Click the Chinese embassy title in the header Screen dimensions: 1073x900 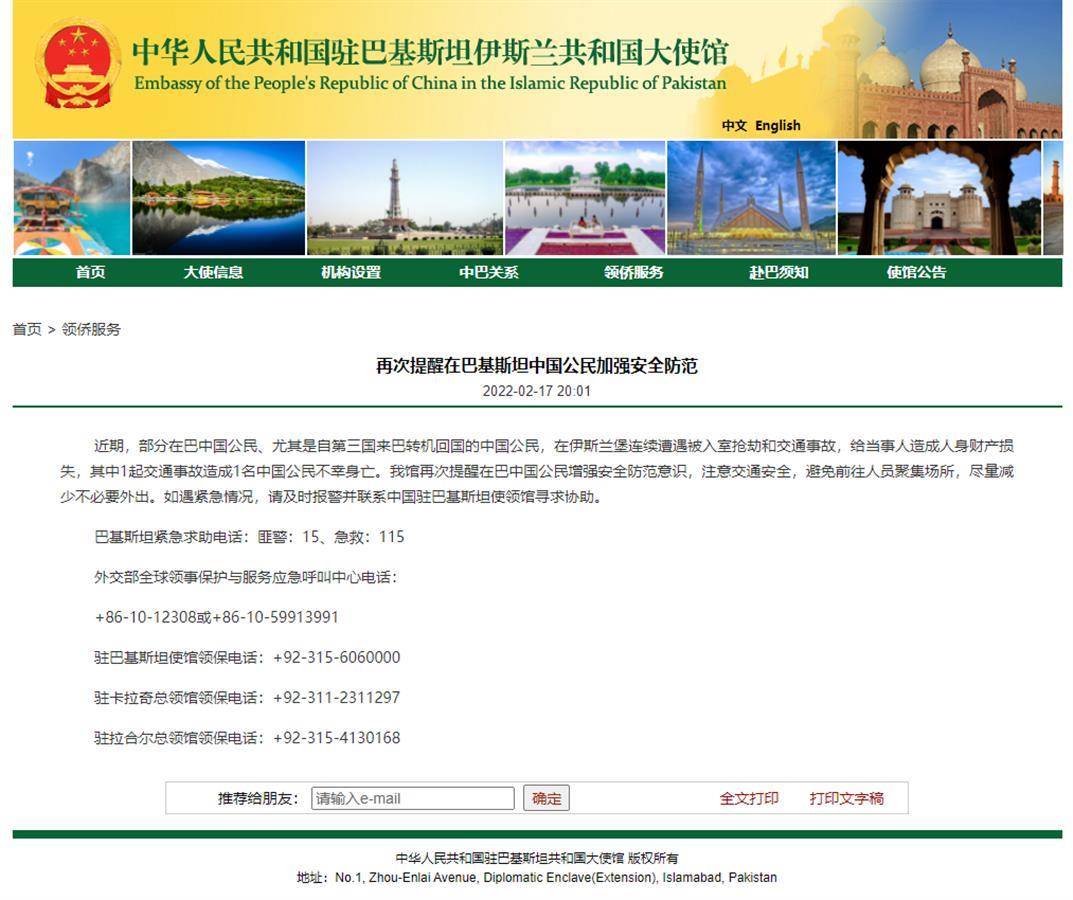[430, 52]
